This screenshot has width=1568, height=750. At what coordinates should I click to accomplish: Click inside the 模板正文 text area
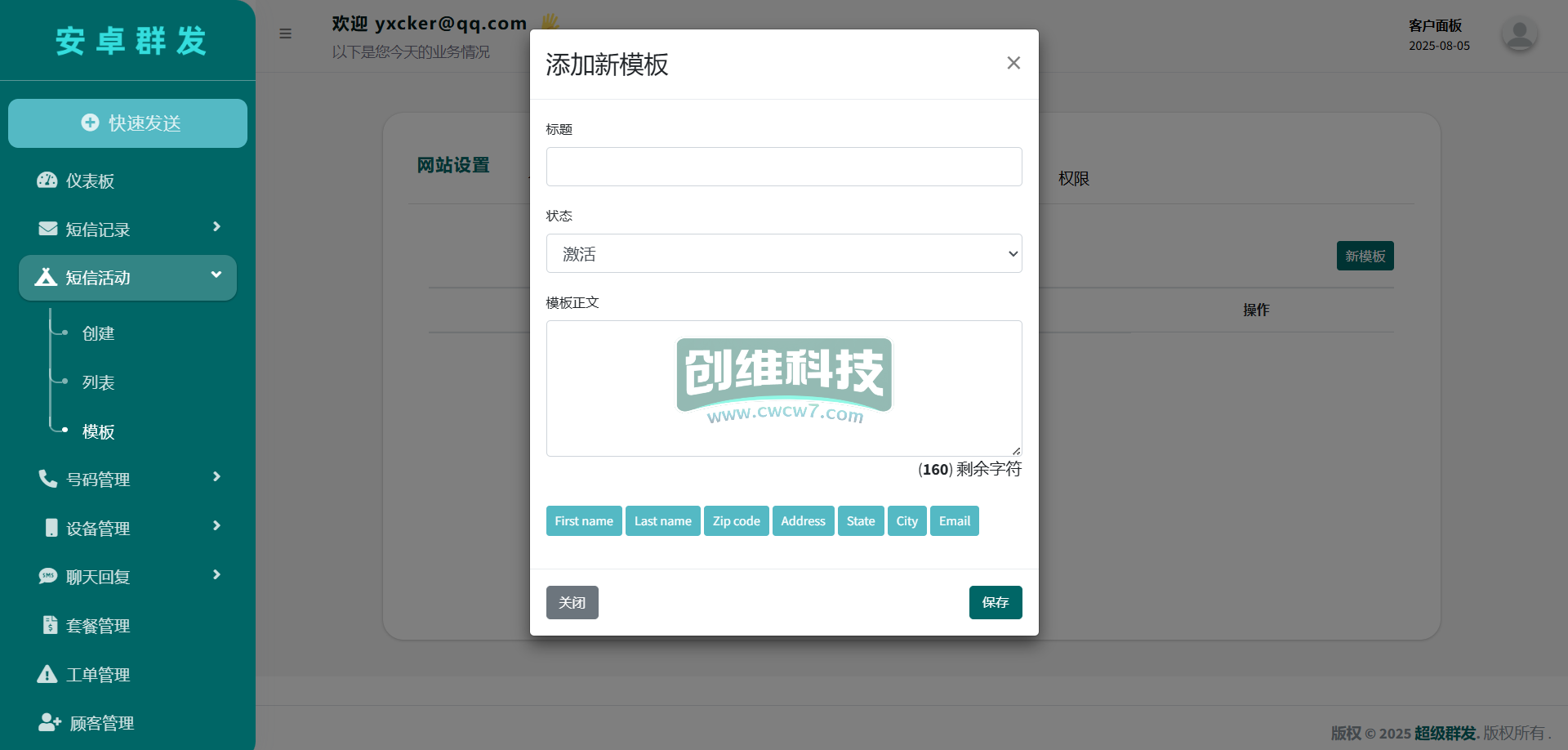pos(784,388)
